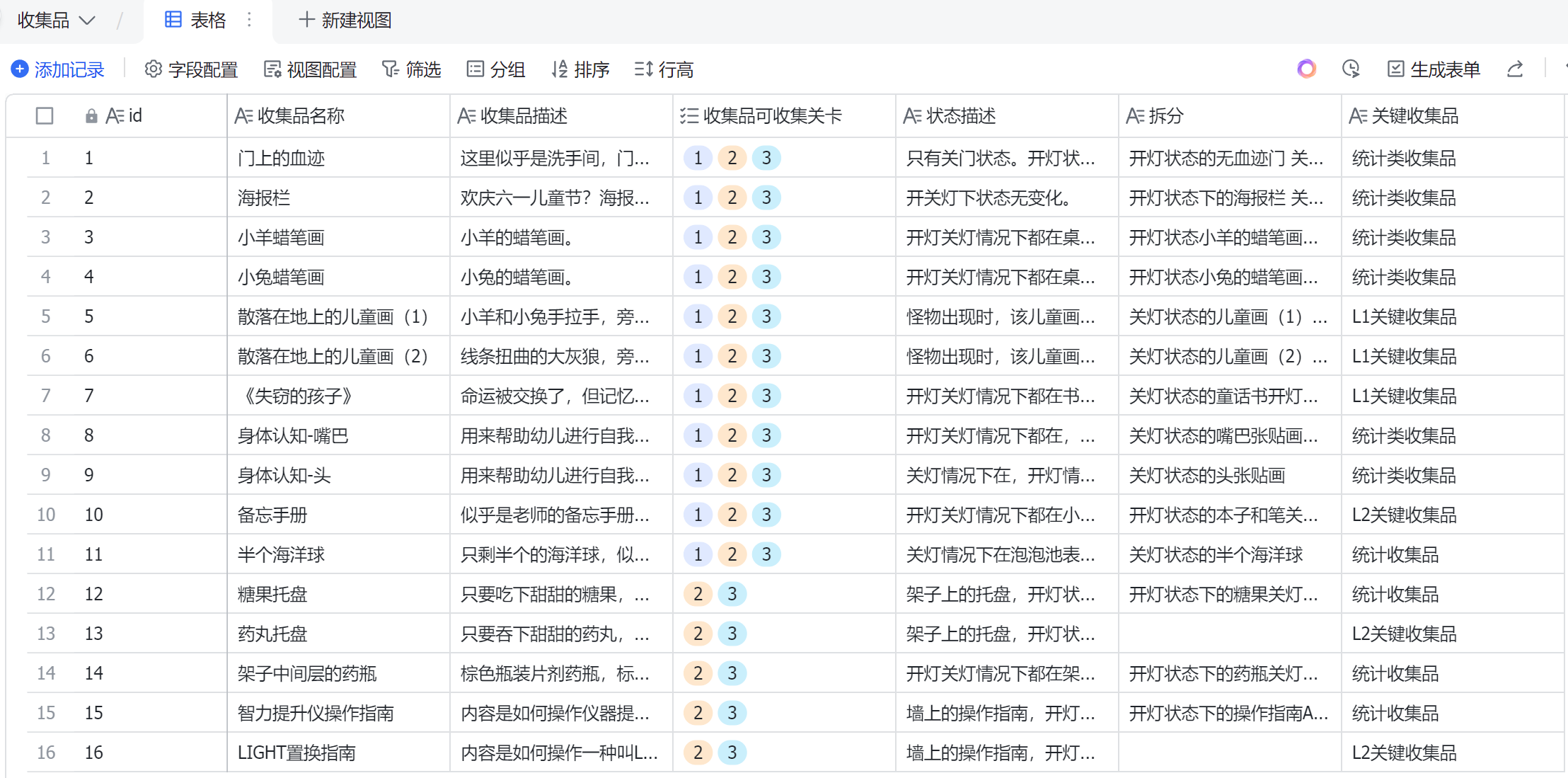Open row height (行高) setting
1568x778 pixels.
664,69
